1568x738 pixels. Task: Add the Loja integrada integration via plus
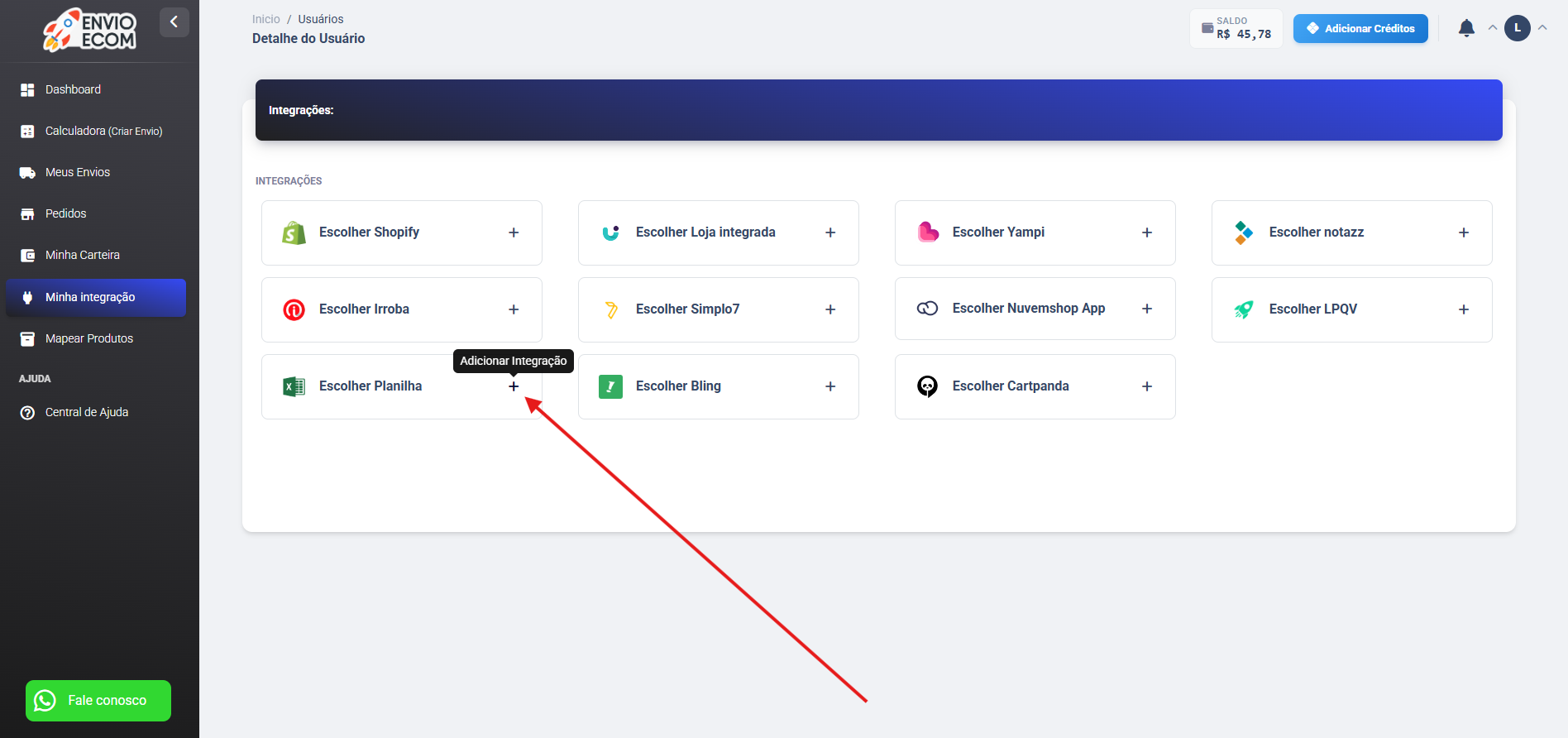point(830,232)
